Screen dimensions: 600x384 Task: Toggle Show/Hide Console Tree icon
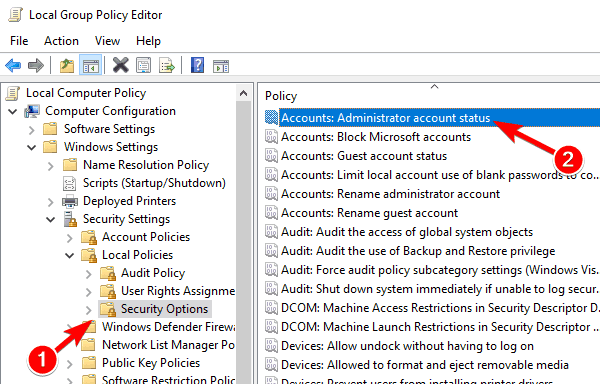tap(91, 66)
